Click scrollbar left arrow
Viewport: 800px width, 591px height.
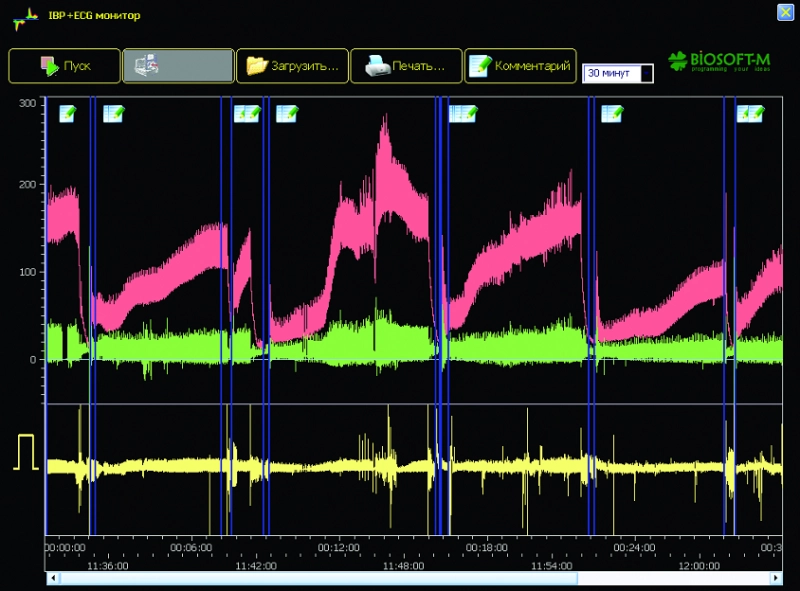click(53, 578)
